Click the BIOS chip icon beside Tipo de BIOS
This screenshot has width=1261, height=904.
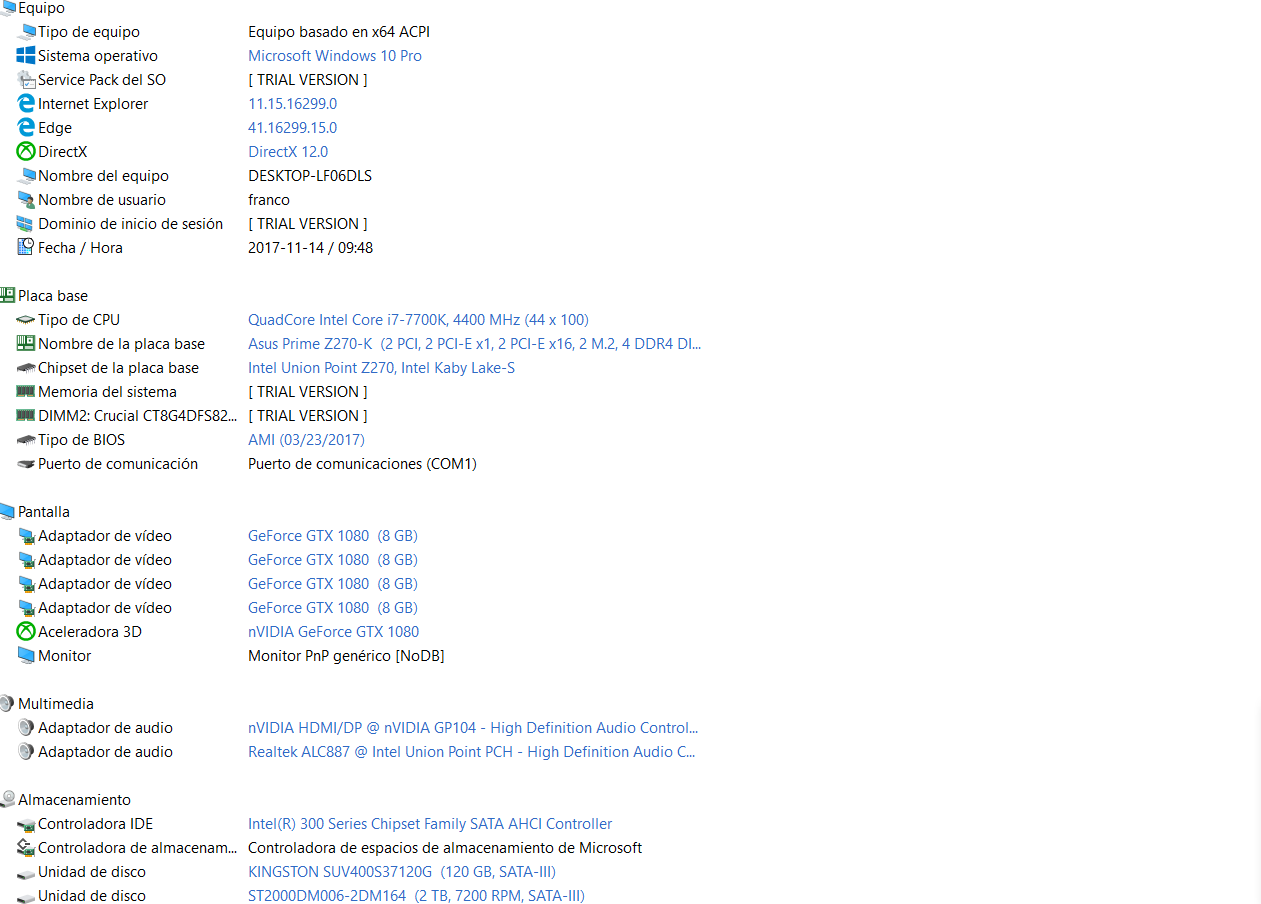pos(26,440)
